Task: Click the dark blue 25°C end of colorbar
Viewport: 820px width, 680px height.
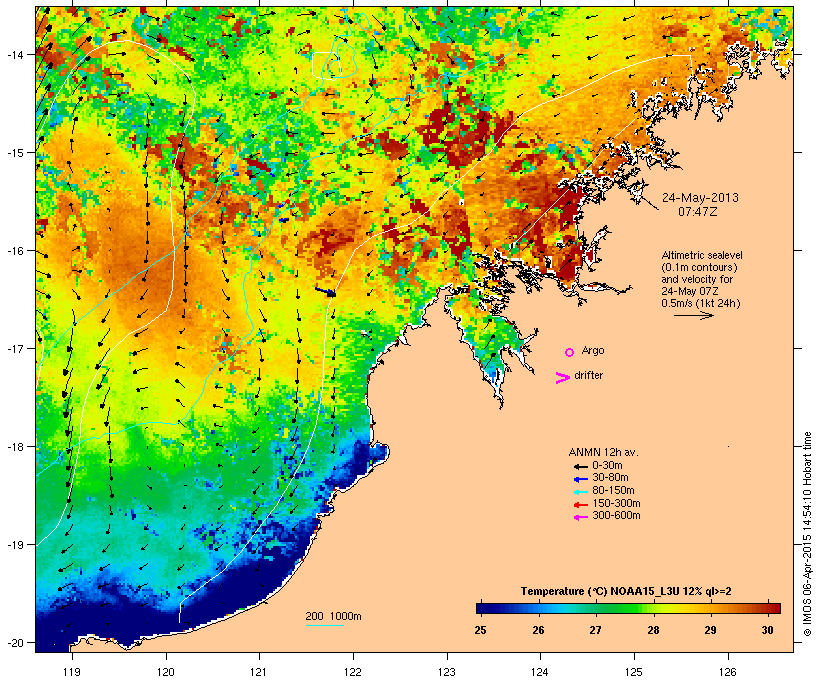Action: coord(481,608)
